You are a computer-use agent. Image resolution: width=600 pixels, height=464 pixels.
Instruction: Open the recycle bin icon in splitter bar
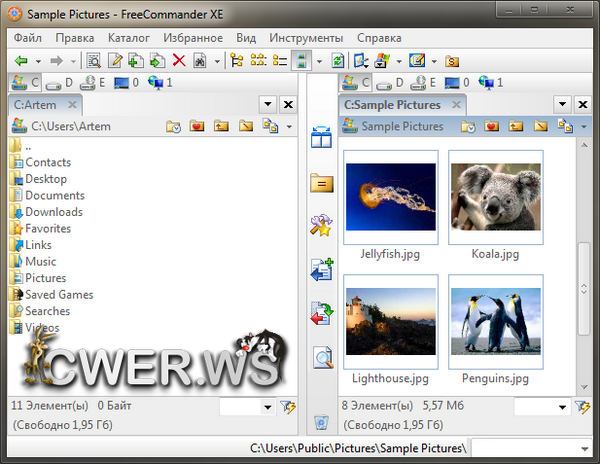(321, 423)
